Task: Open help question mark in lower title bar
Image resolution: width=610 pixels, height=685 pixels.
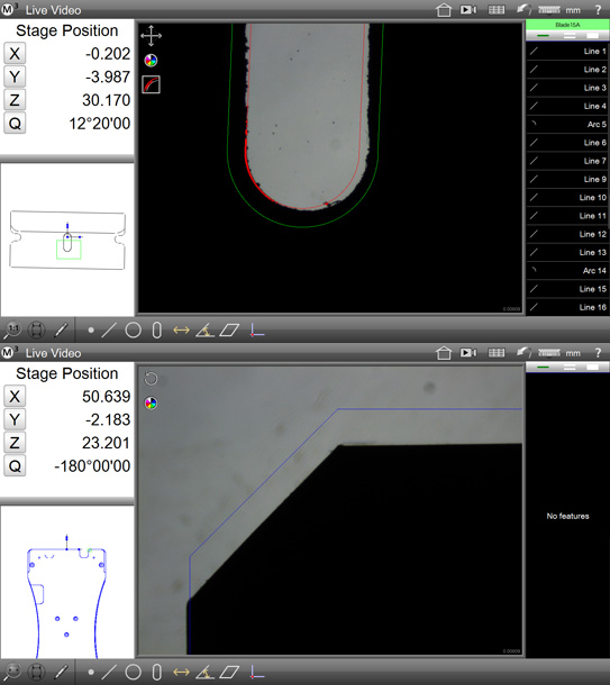Action: 598,353
